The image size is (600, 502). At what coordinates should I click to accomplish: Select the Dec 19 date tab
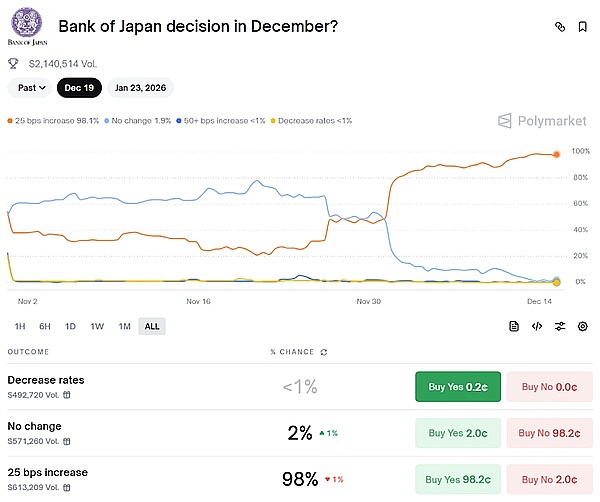click(x=80, y=88)
